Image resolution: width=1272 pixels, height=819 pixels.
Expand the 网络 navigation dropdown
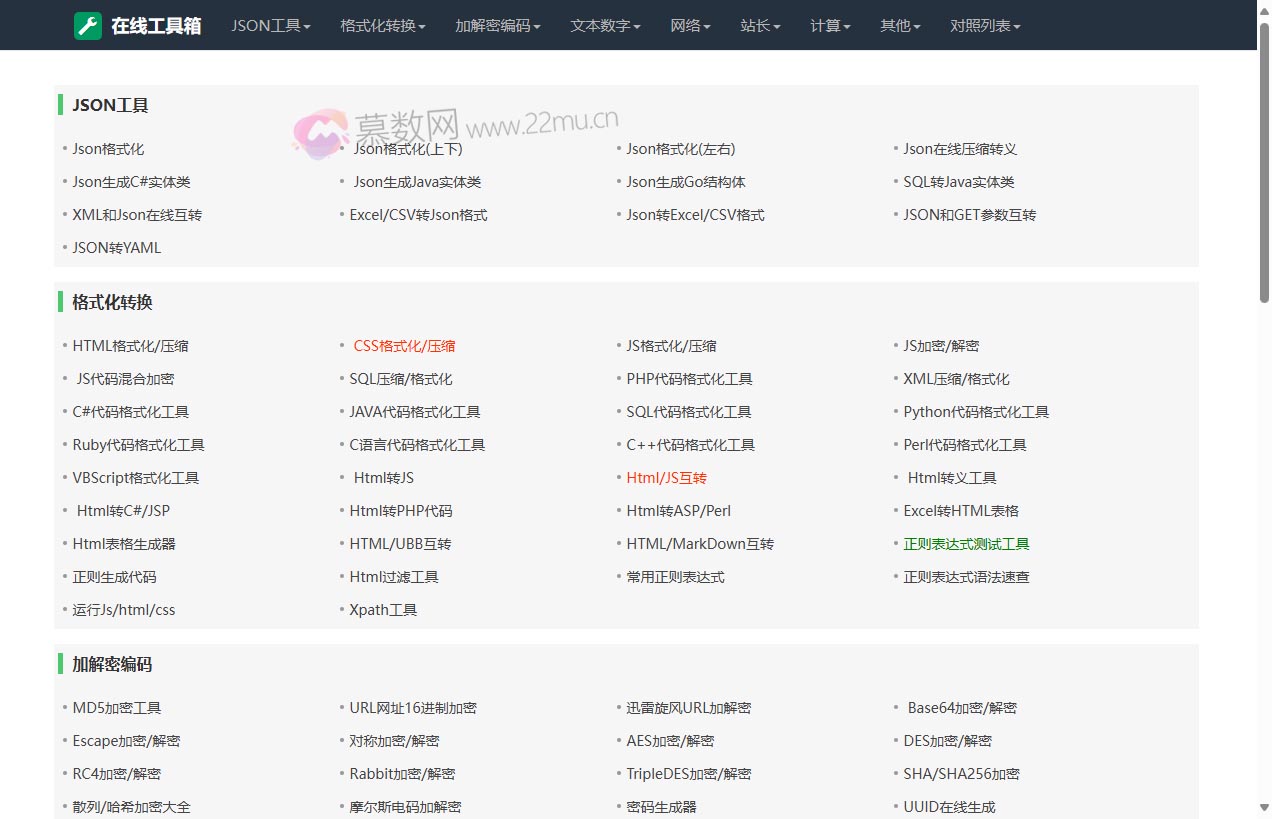point(689,26)
